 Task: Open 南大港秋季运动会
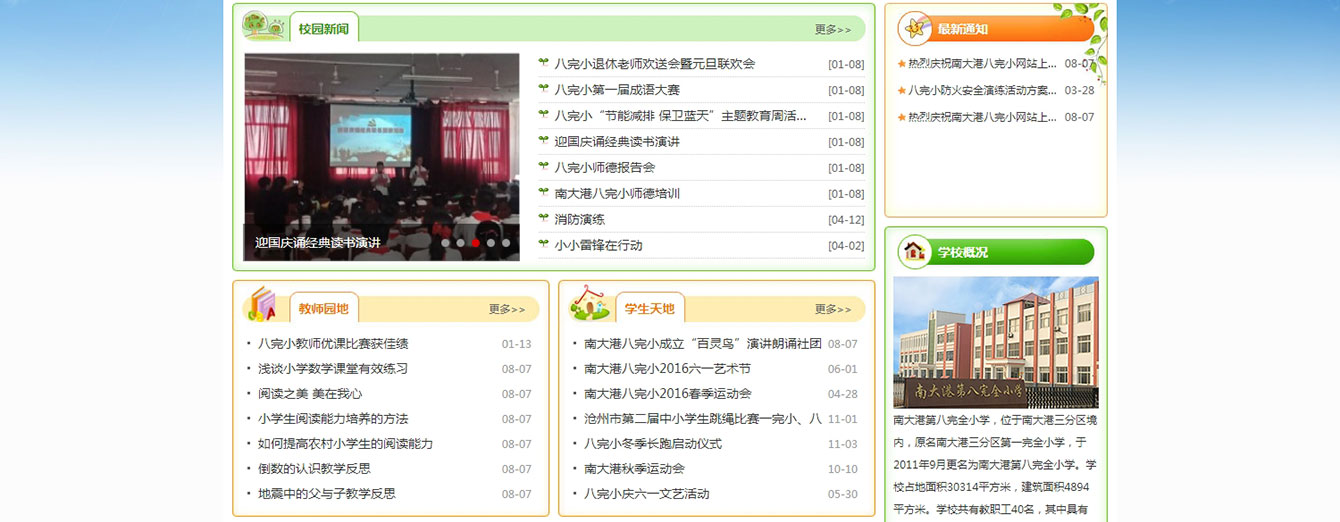pyautogui.click(x=634, y=469)
